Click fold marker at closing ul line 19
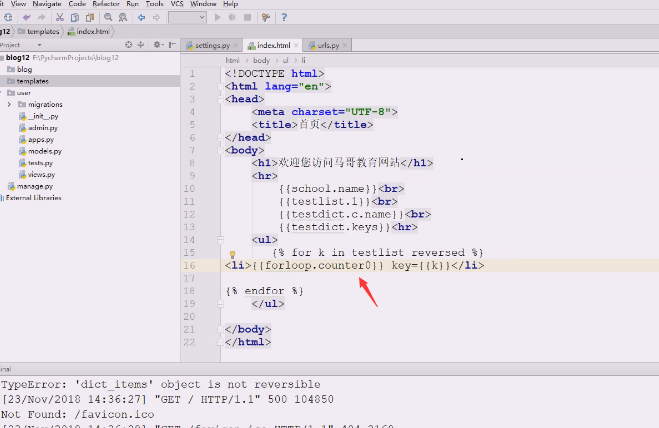Image resolution: width=659 pixels, height=428 pixels. point(220,304)
